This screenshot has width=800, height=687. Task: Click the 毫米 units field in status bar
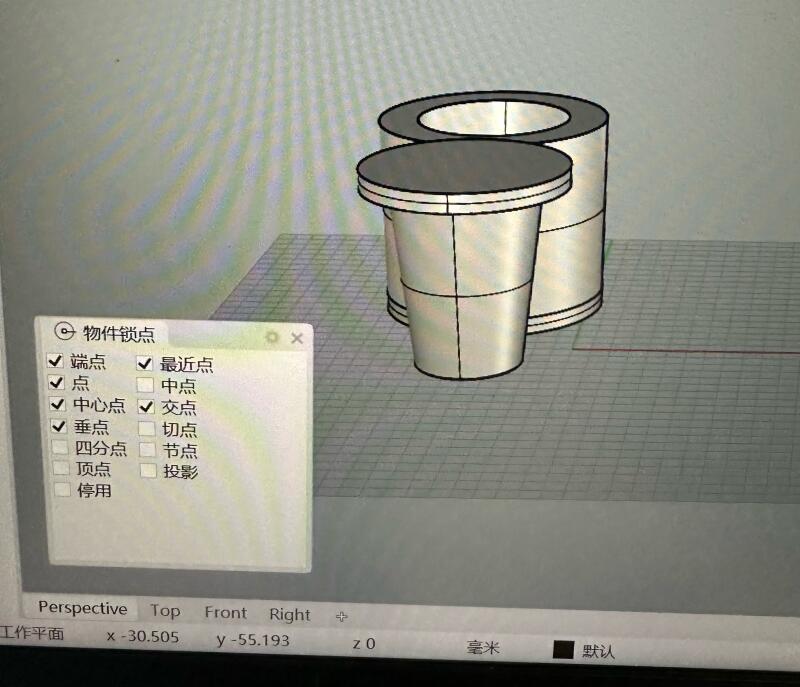click(482, 647)
